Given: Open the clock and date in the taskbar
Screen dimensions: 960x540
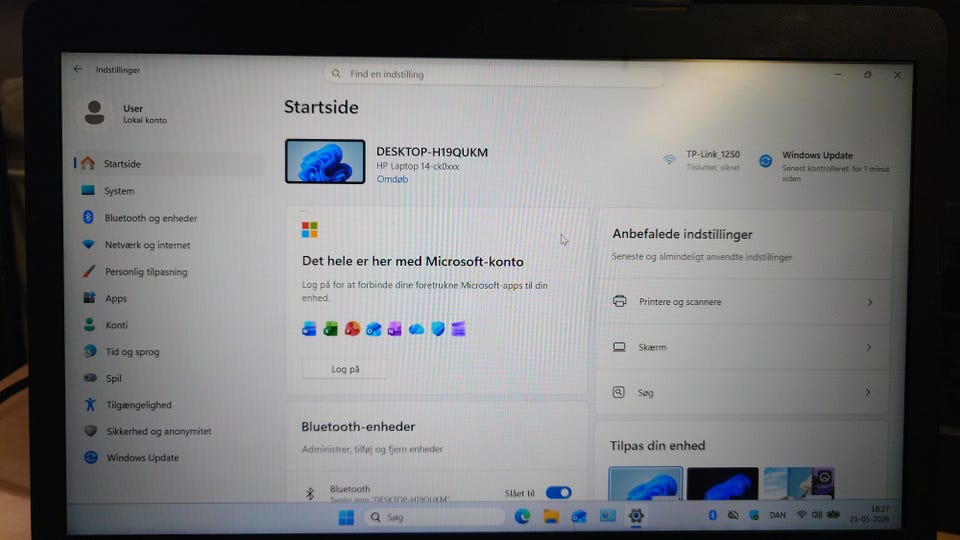Looking at the screenshot, I should coord(870,514).
